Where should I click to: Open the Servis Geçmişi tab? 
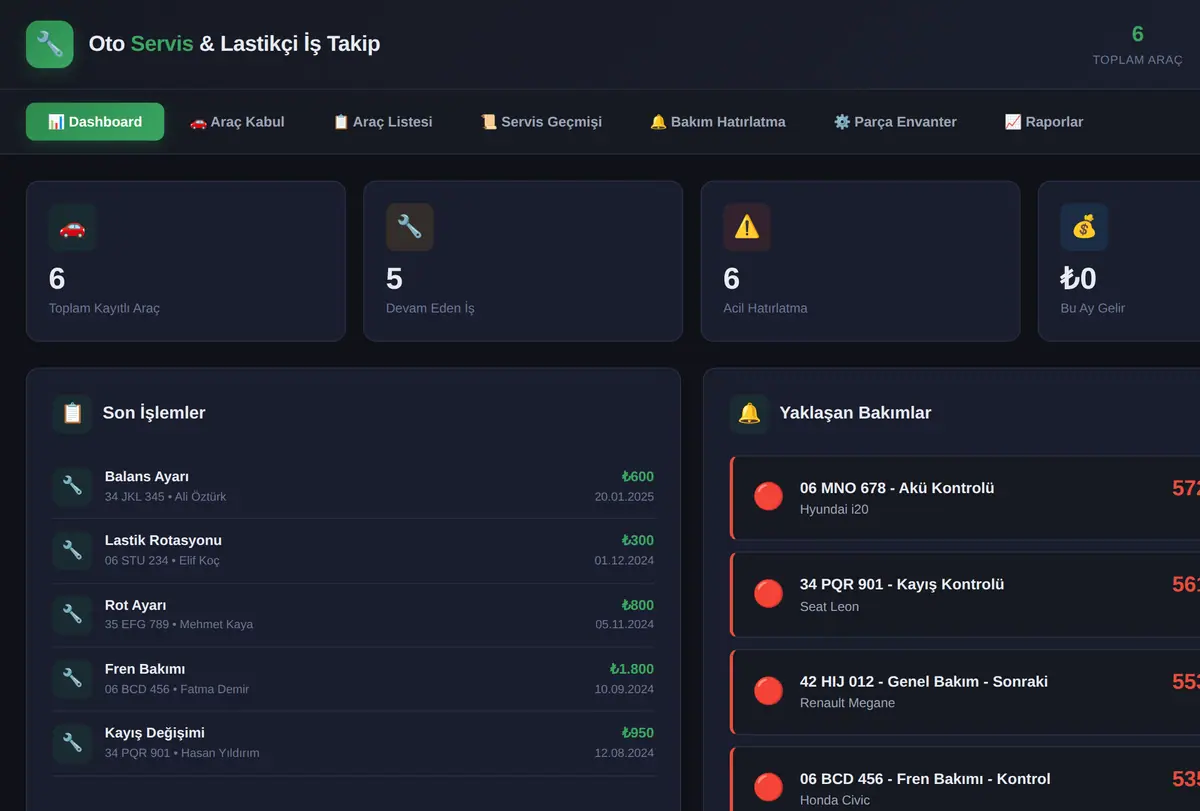pos(541,122)
